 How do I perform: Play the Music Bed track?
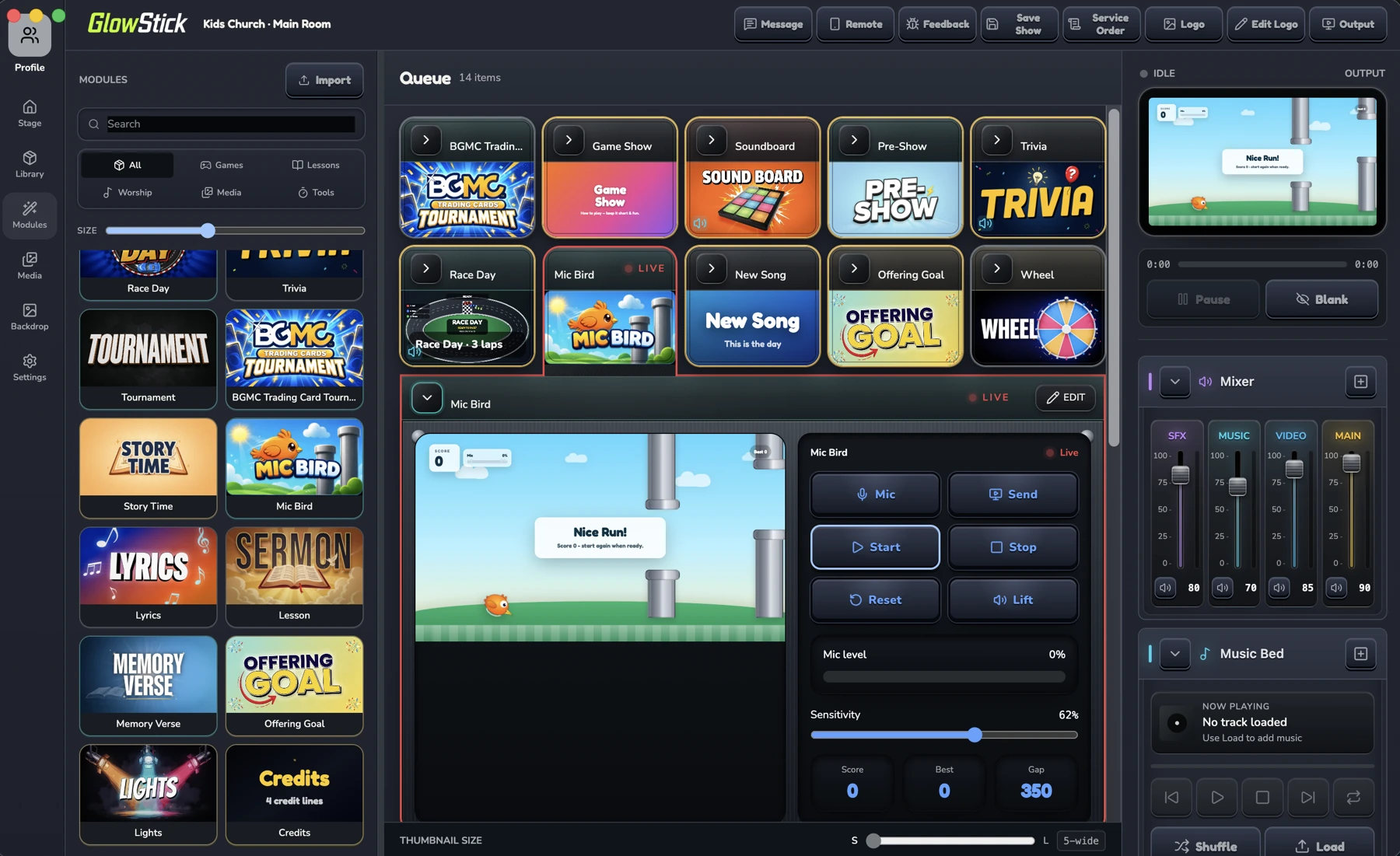click(1217, 797)
